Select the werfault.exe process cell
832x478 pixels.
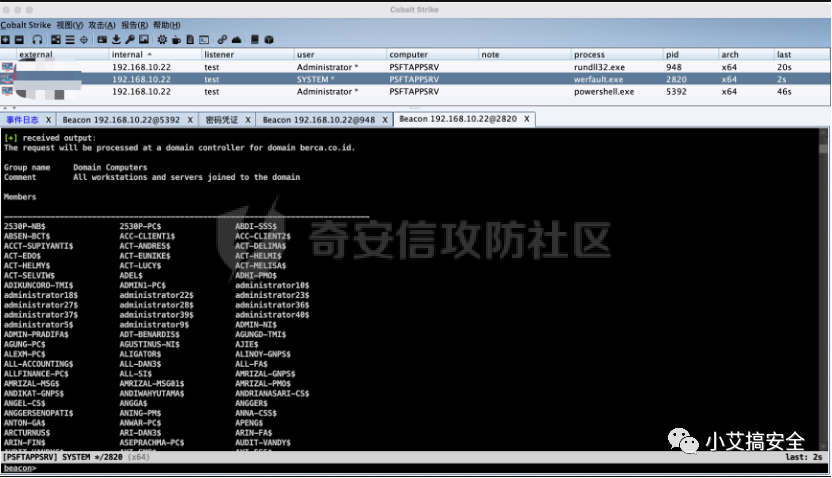(x=617, y=79)
